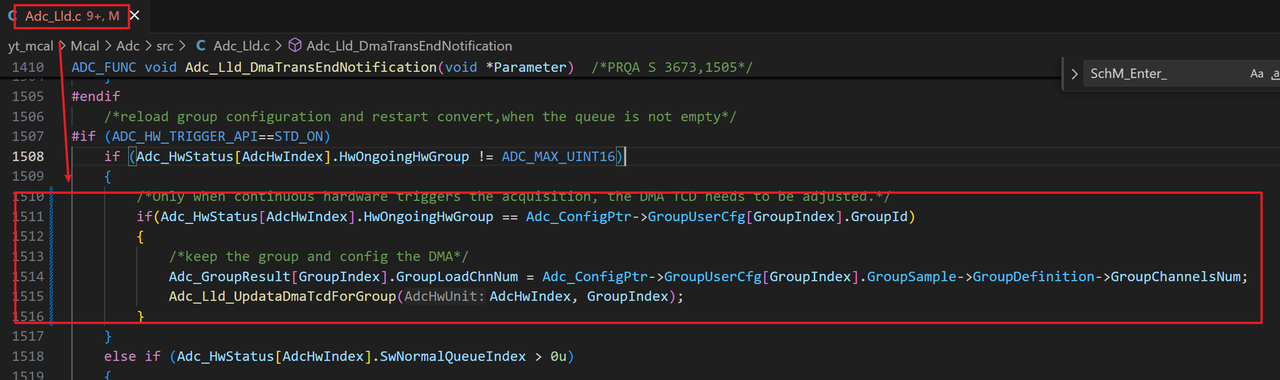
Task: Click Adc_Lld_UpdataDmaTcdForGroup function call
Action: (283, 296)
